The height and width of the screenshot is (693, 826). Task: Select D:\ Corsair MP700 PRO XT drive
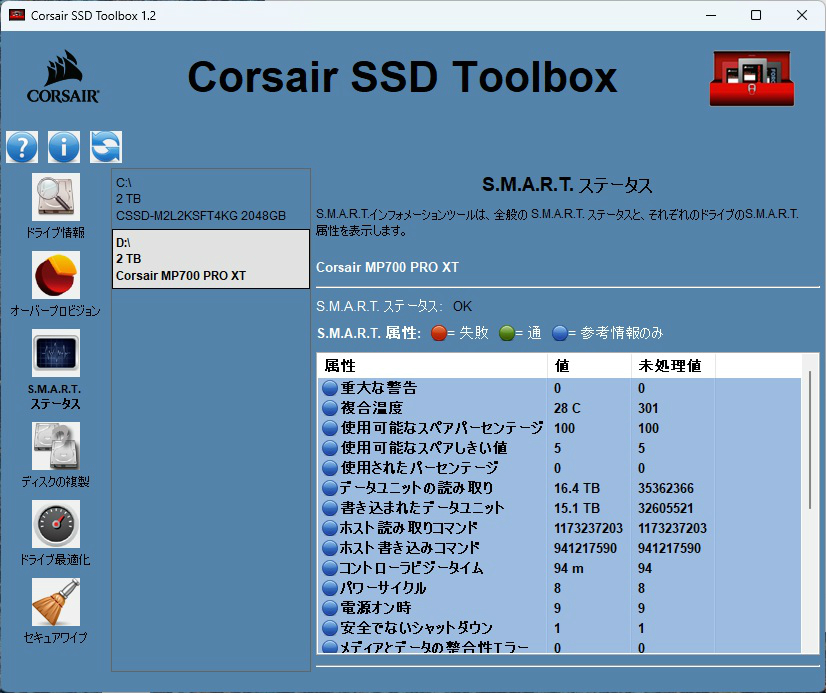211,259
